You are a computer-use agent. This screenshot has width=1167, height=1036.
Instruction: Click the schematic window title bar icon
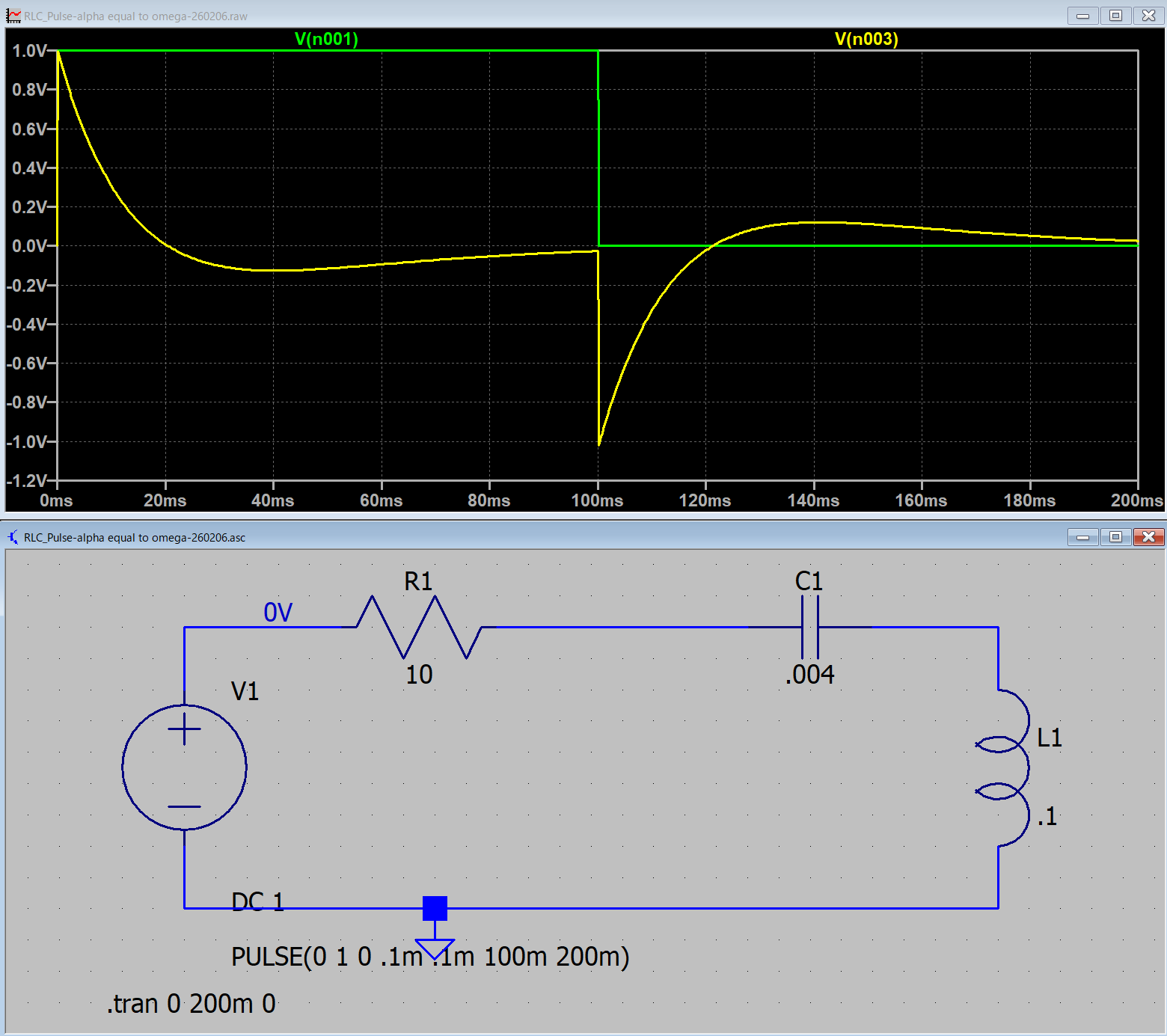pyautogui.click(x=13, y=537)
